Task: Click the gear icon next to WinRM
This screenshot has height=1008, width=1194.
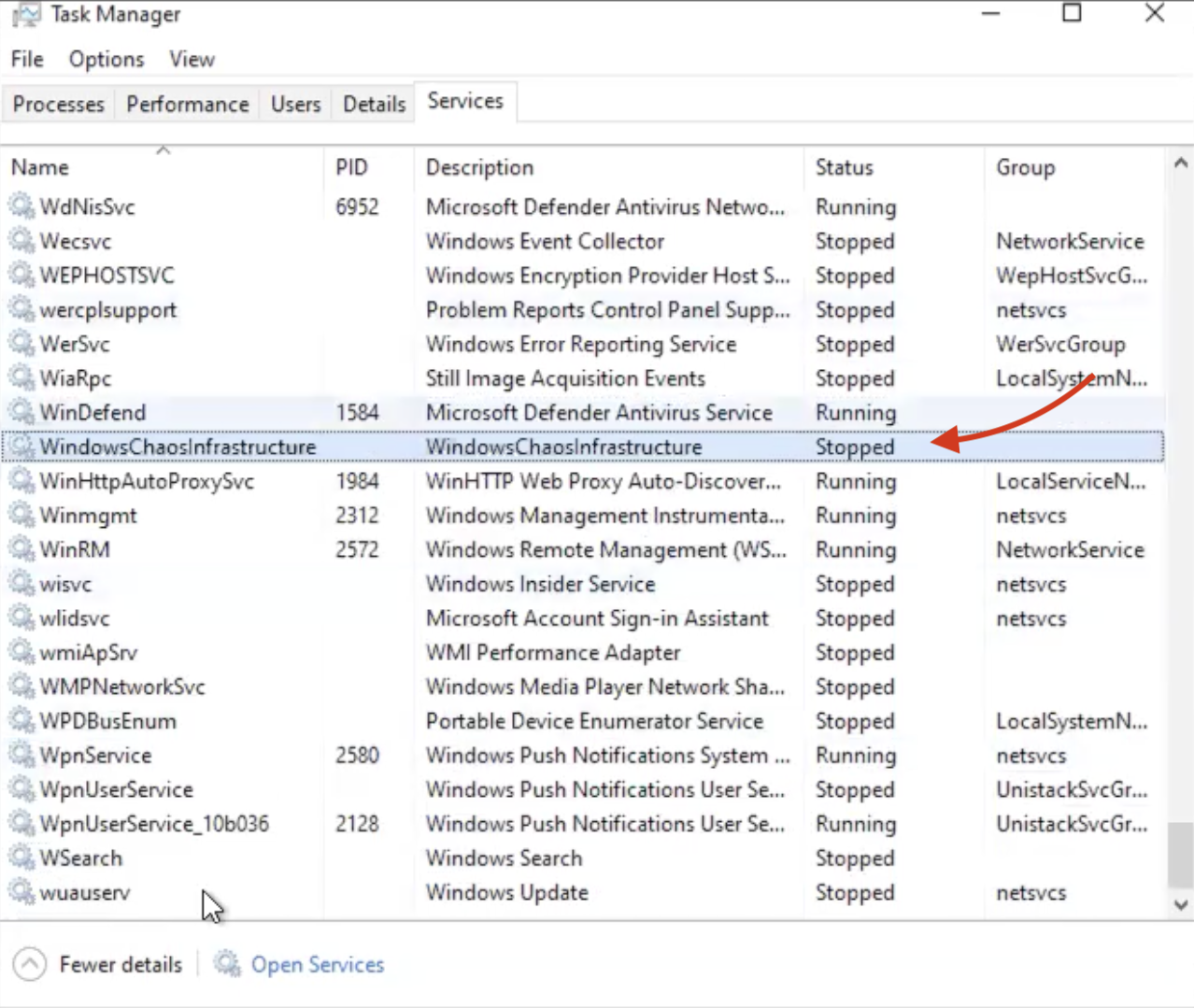Action: (x=21, y=549)
